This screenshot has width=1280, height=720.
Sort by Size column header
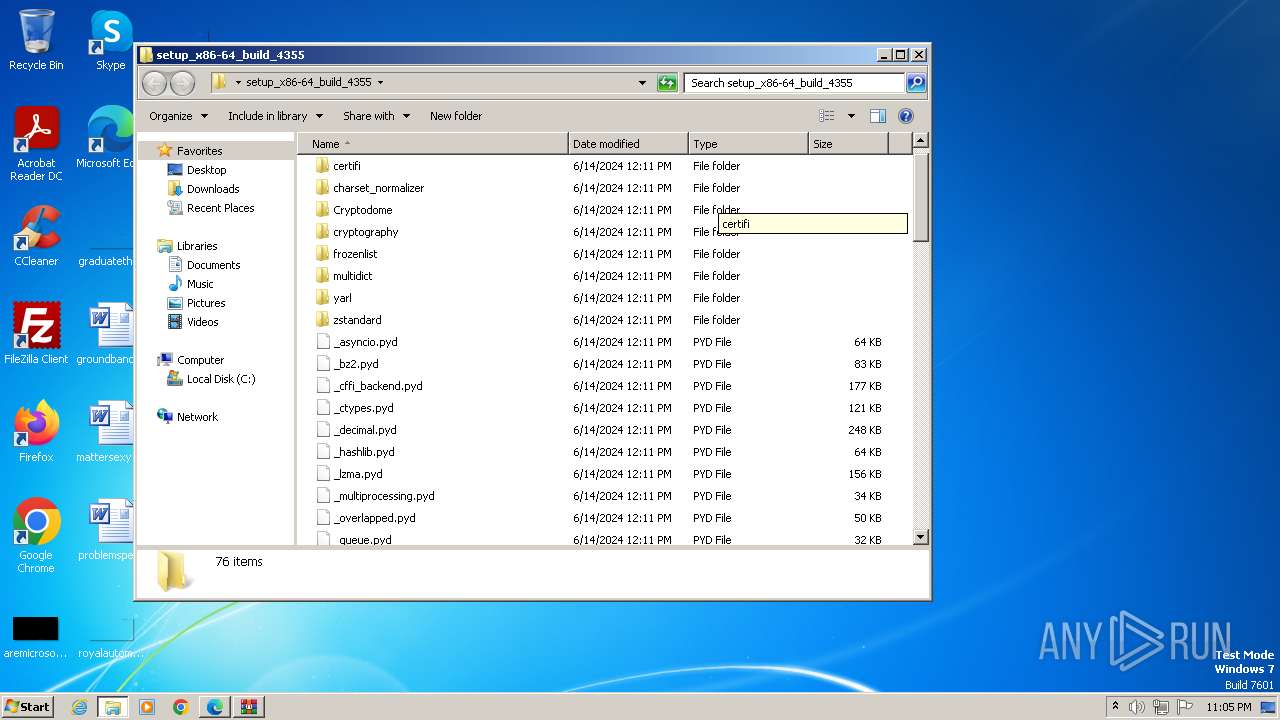click(x=848, y=144)
